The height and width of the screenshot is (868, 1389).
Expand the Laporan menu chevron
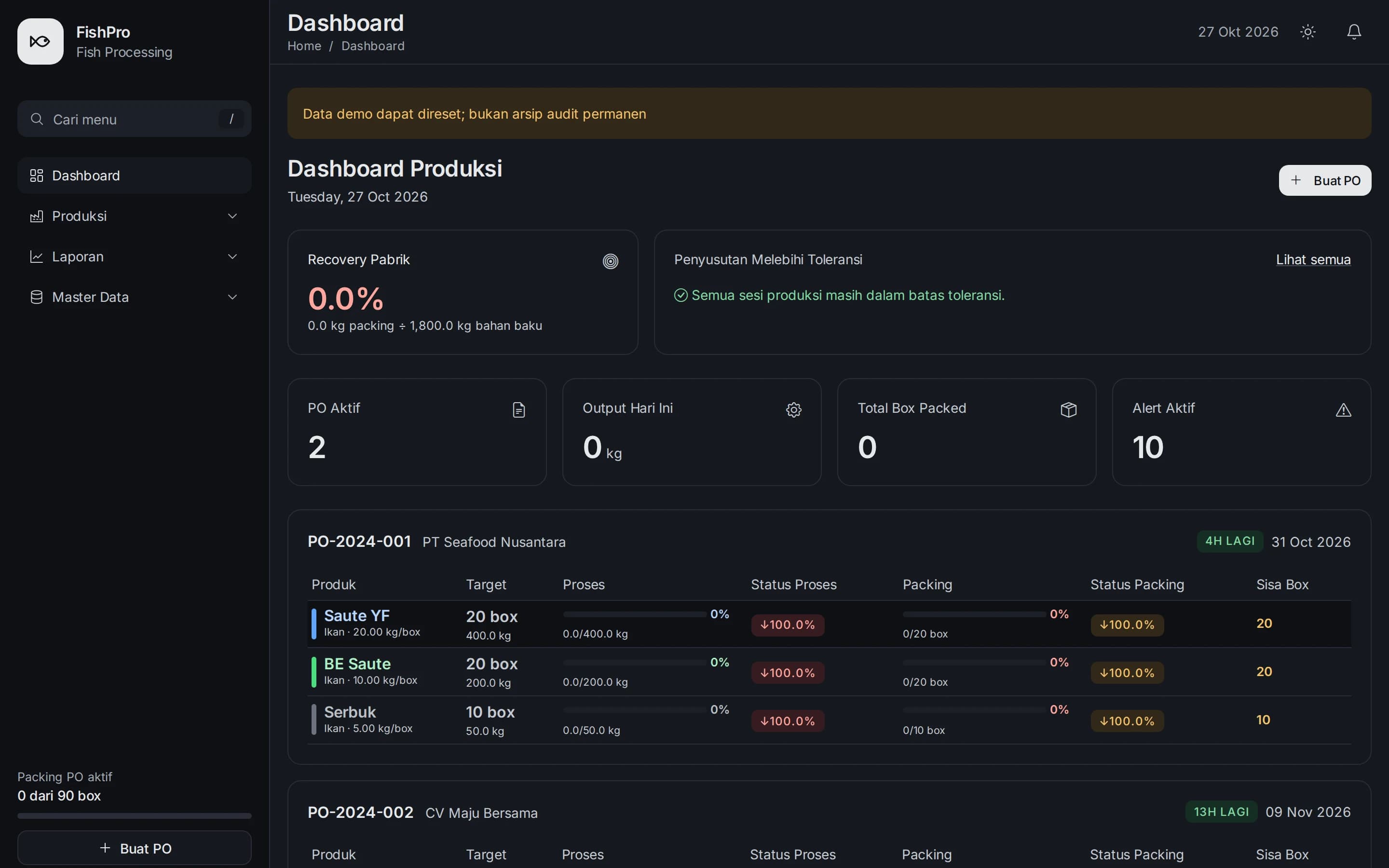point(232,257)
